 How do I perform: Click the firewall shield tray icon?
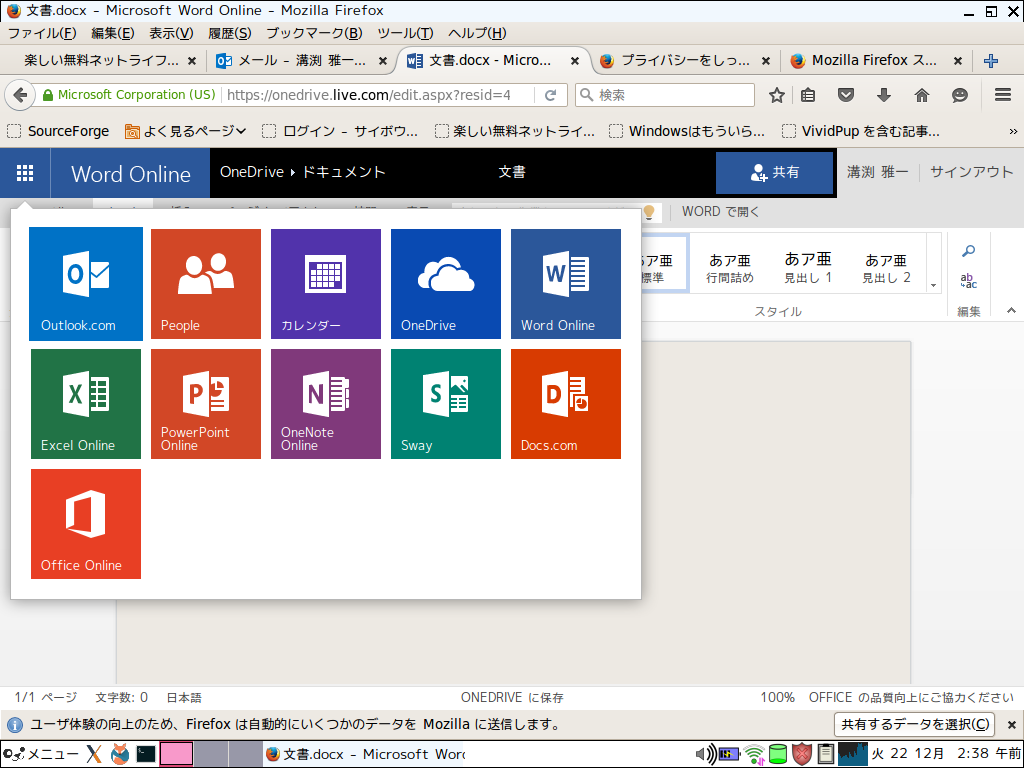coord(801,754)
